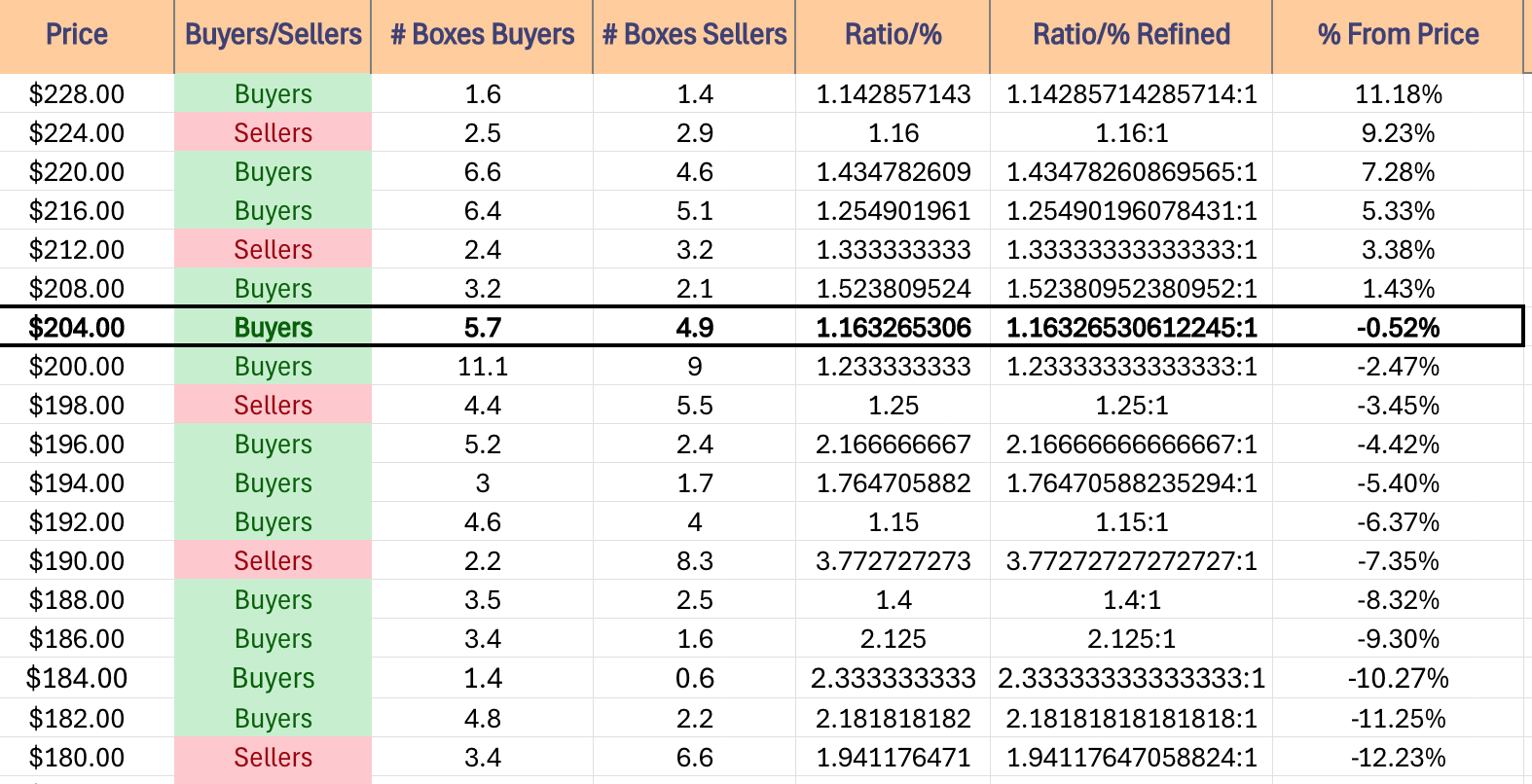Viewport: 1532px width, 784px height.
Task: Click the # Boxes Sellers header
Action: [694, 35]
